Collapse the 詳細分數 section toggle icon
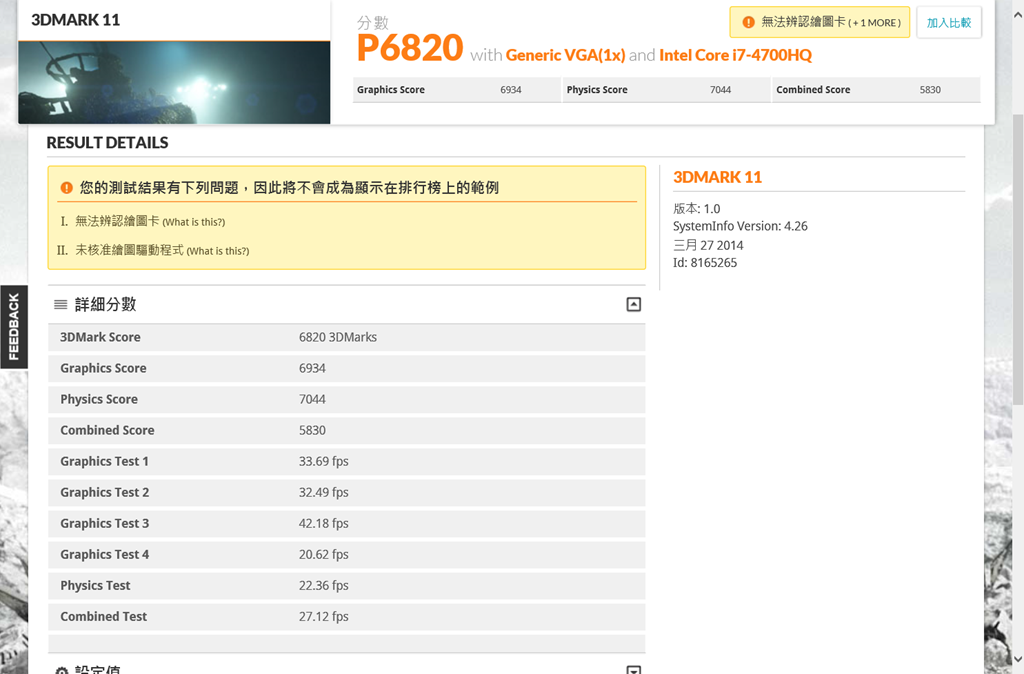Screen dimensions: 1024x674 pyautogui.click(x=633, y=304)
